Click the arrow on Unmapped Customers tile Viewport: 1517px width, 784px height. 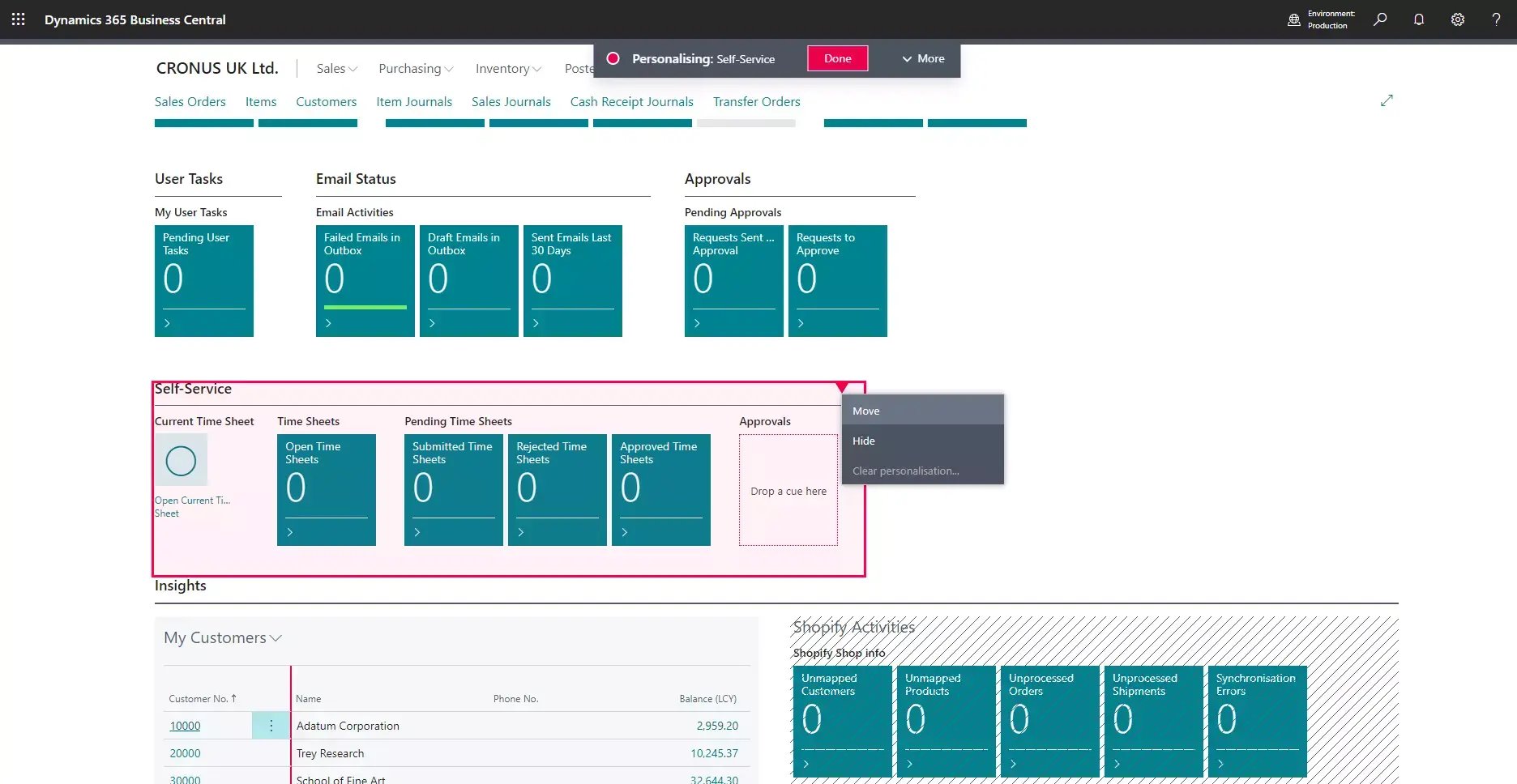pos(806,764)
